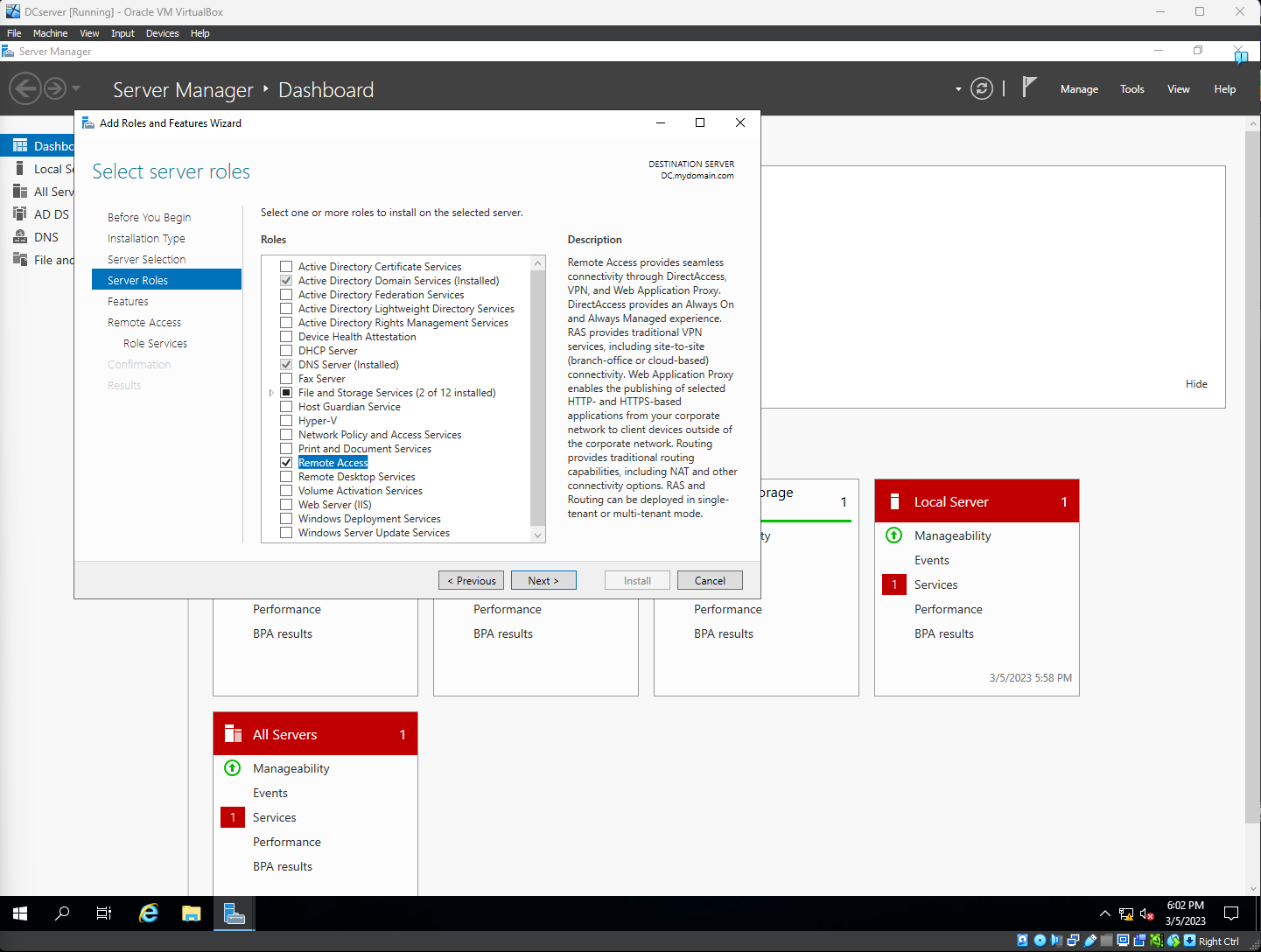Image resolution: width=1261 pixels, height=952 pixels.
Task: Show hidden system tray icons chevron
Action: click(x=1104, y=913)
